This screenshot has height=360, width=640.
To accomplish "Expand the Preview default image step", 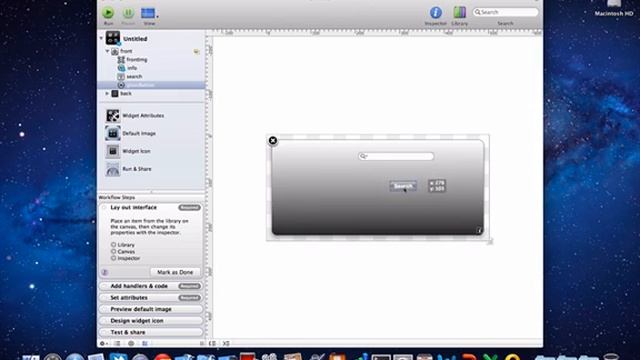I will point(151,309).
